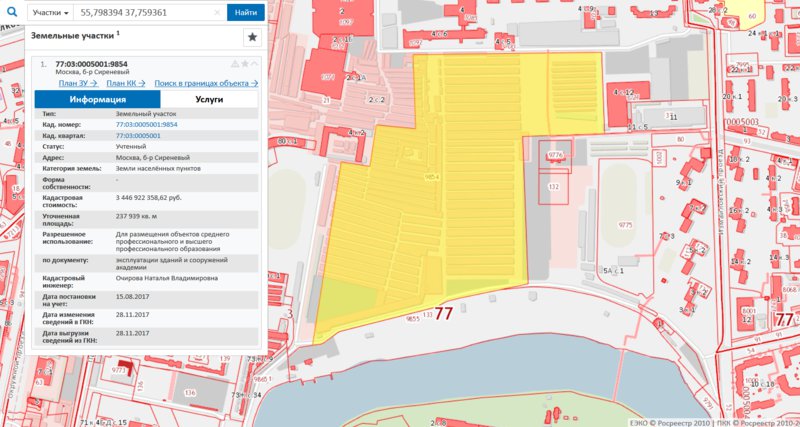Click the registration date 15.08.2017
This screenshot has width=800, height=427.
pos(131,296)
